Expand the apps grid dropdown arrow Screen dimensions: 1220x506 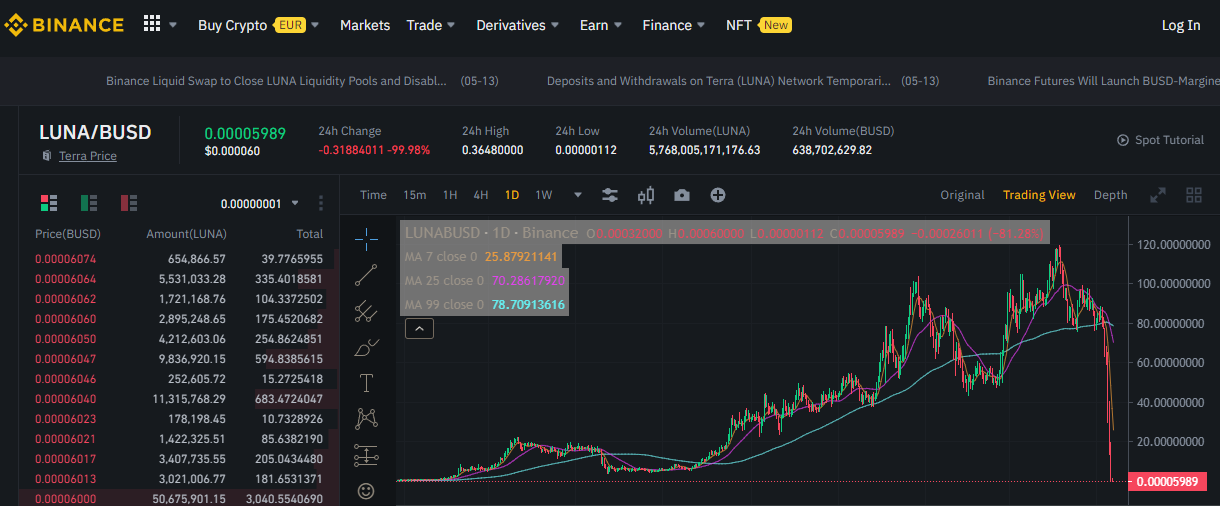pos(173,25)
